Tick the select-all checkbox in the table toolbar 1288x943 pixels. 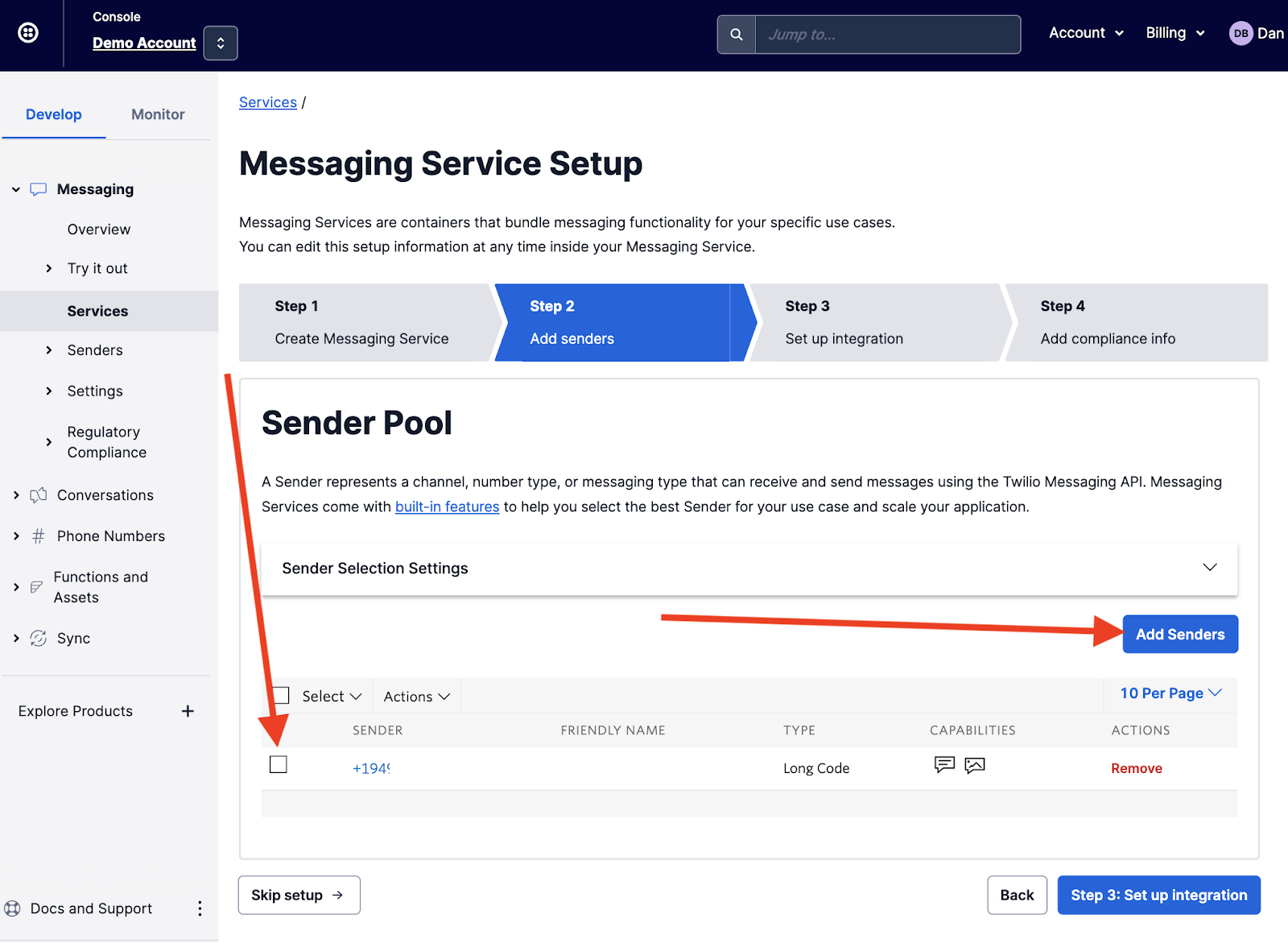click(280, 695)
